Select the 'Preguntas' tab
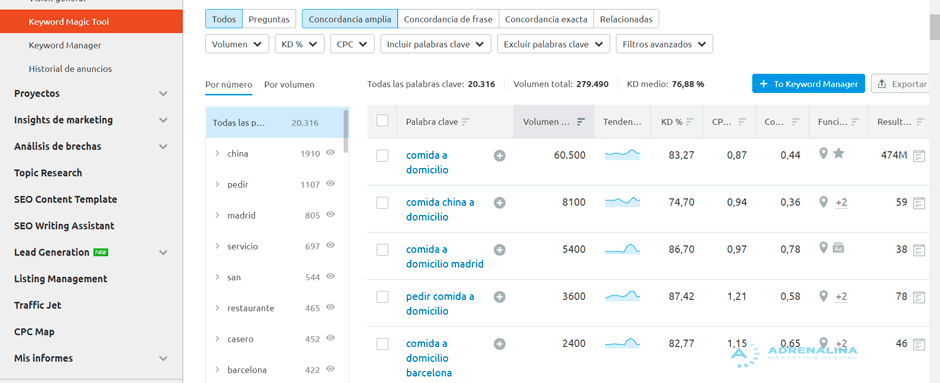Image resolution: width=940 pixels, height=383 pixels. (x=270, y=19)
